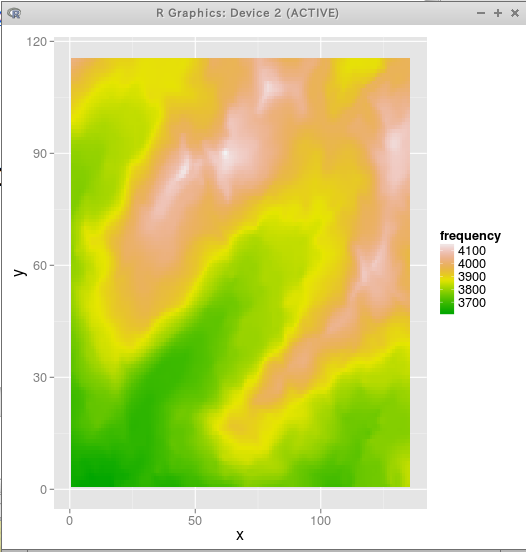
Task: Select the 3800 legend label
Action: click(x=472, y=290)
